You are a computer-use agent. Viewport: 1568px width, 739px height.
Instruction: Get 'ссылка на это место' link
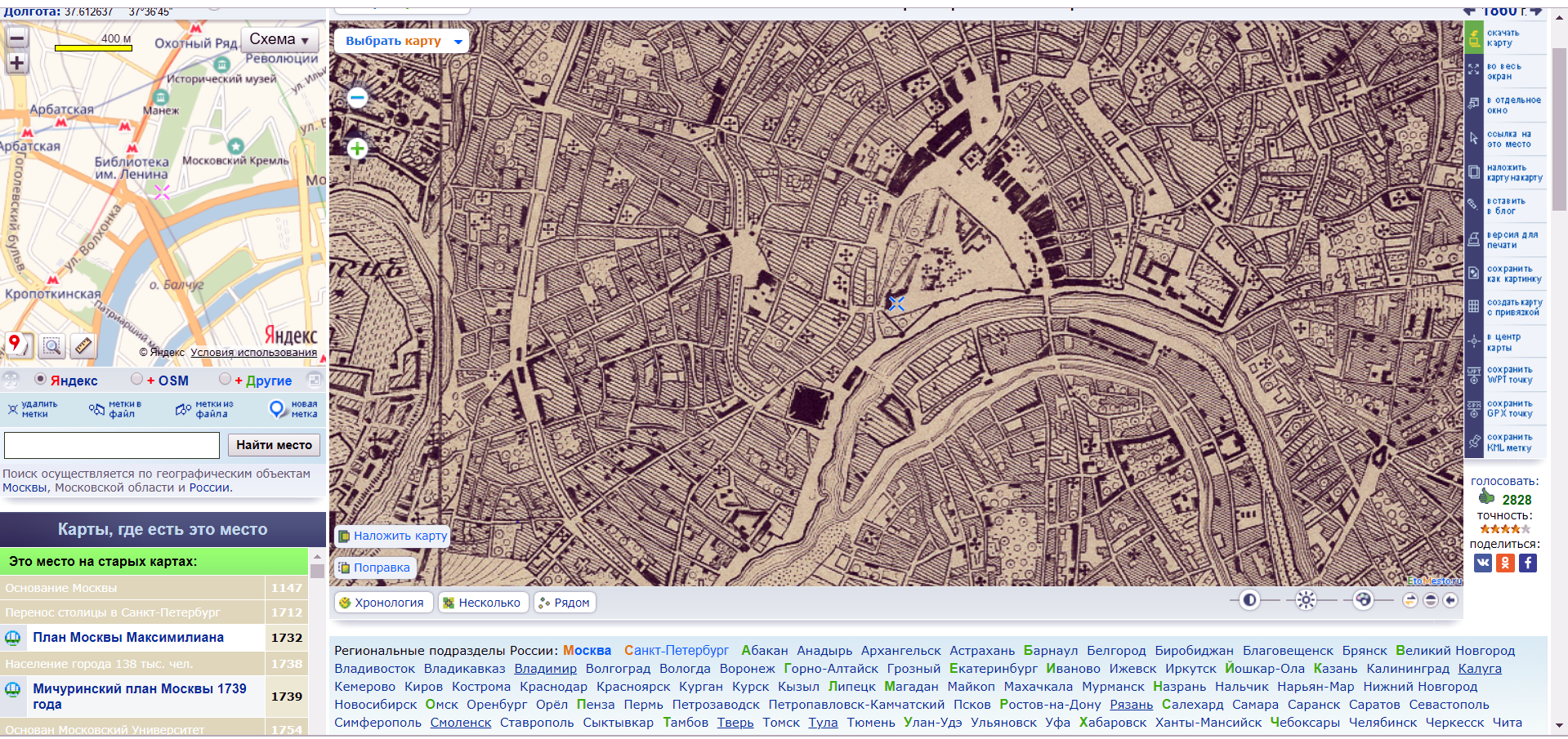1504,139
